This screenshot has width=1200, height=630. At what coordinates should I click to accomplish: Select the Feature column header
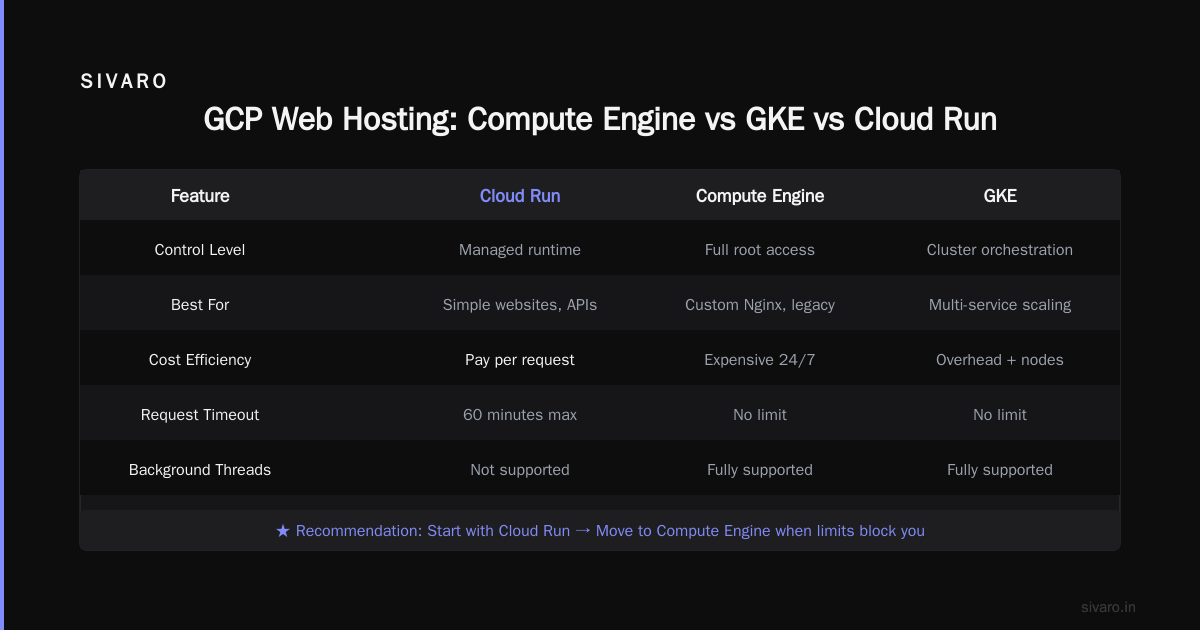(x=200, y=196)
